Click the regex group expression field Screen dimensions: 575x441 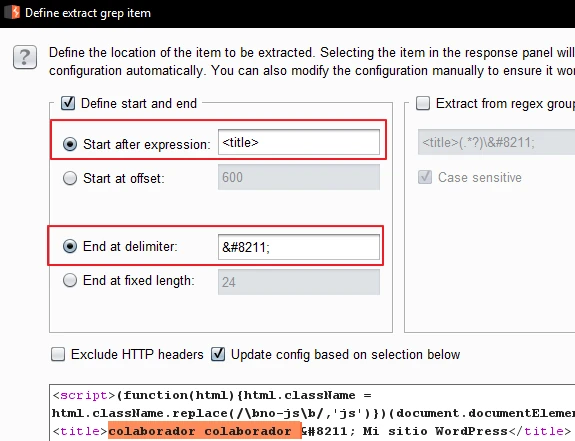tap(497, 142)
